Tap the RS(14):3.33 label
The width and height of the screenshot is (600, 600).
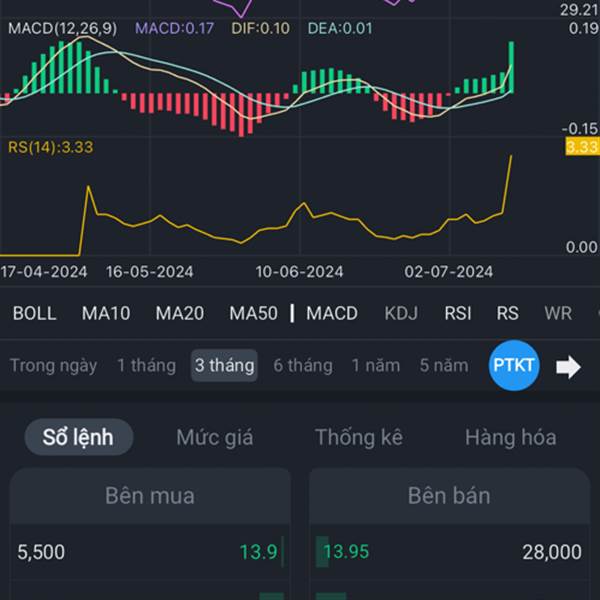click(51, 147)
